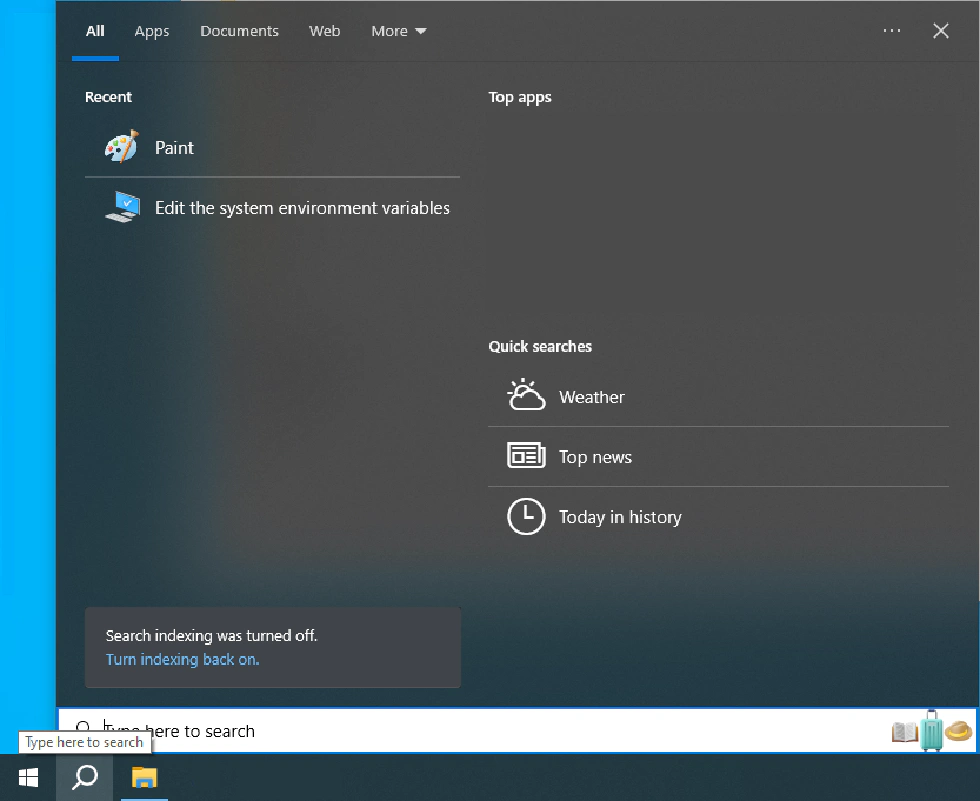The width and height of the screenshot is (980, 801).
Task: Open File Explorer from the taskbar
Action: (x=145, y=777)
